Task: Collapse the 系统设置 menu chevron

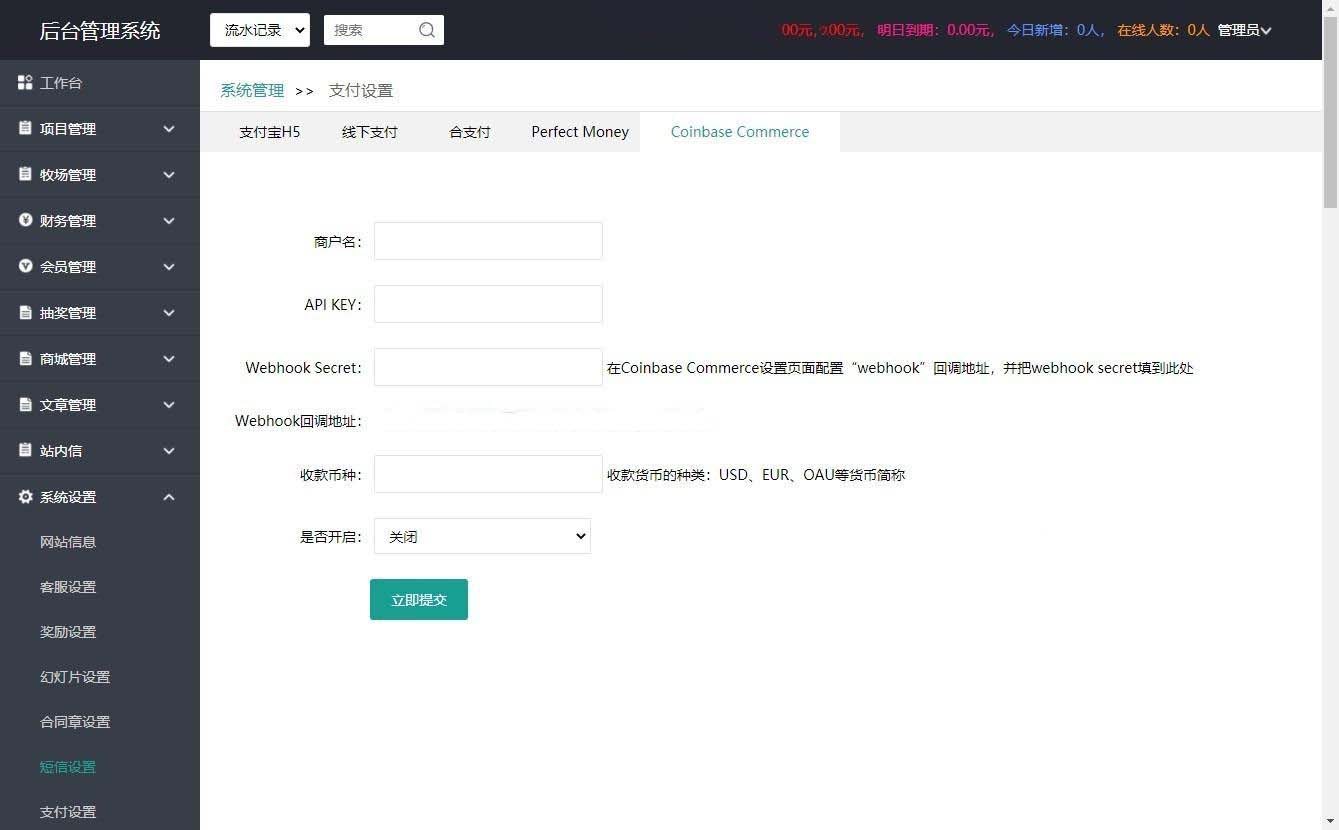Action: pos(169,497)
